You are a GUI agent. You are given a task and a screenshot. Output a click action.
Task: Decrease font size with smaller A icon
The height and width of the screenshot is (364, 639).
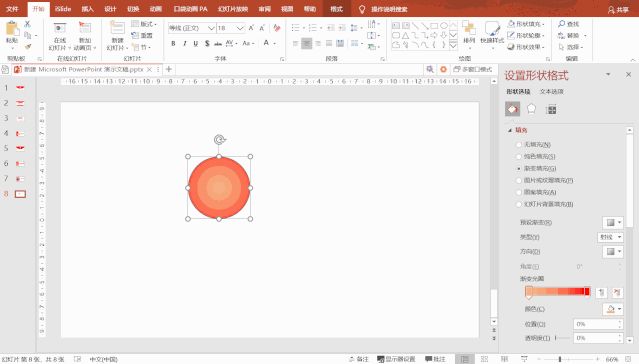click(x=262, y=28)
